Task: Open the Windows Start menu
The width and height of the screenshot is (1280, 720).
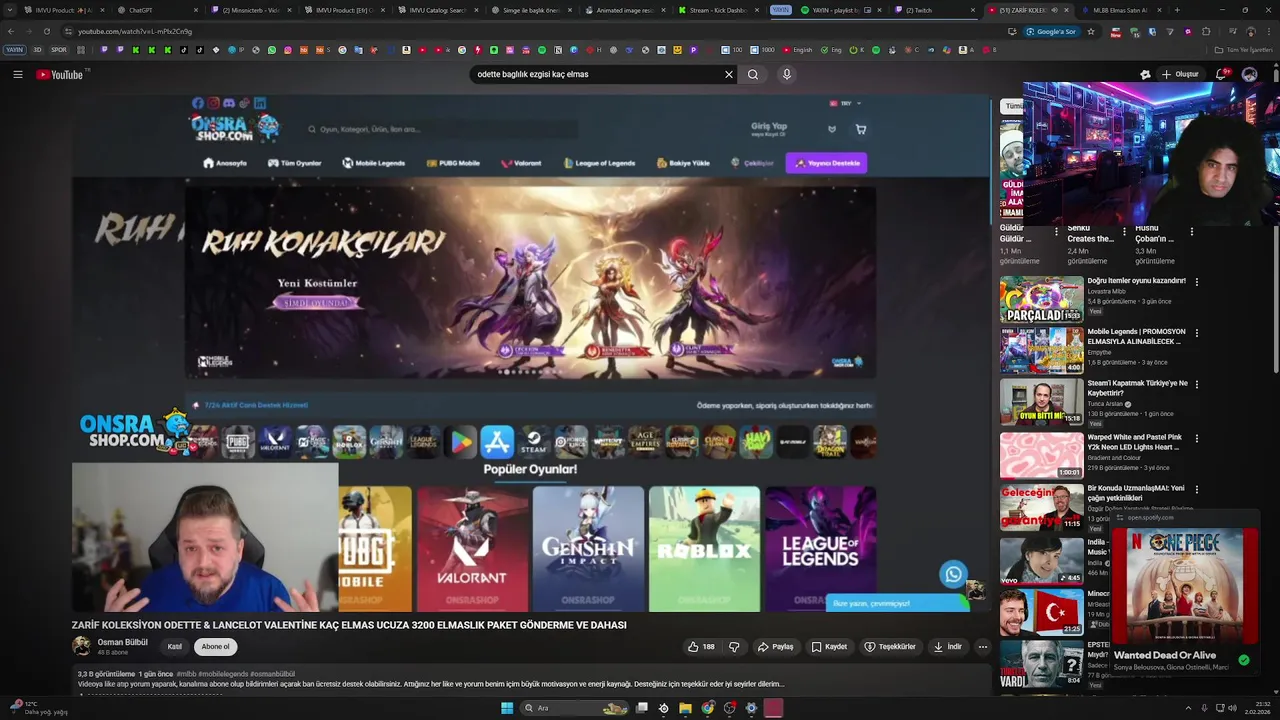Action: point(507,708)
